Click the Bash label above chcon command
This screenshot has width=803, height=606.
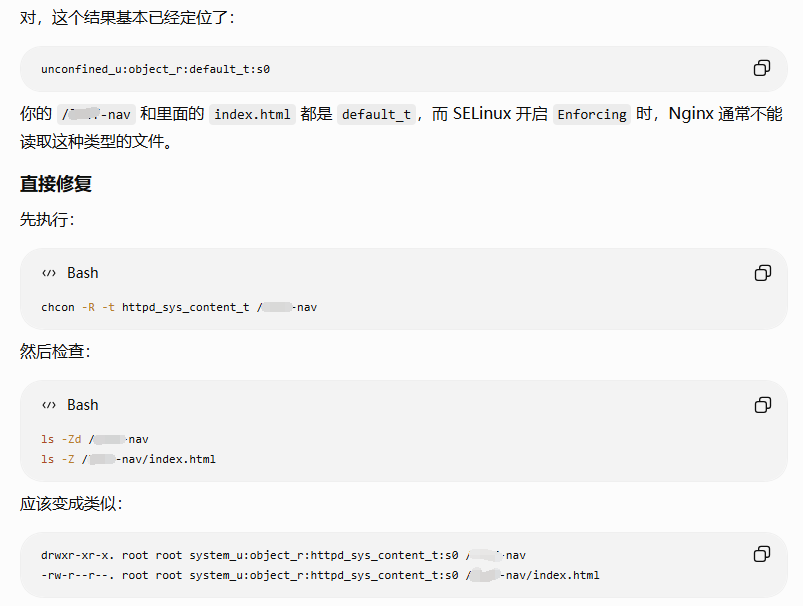click(82, 273)
